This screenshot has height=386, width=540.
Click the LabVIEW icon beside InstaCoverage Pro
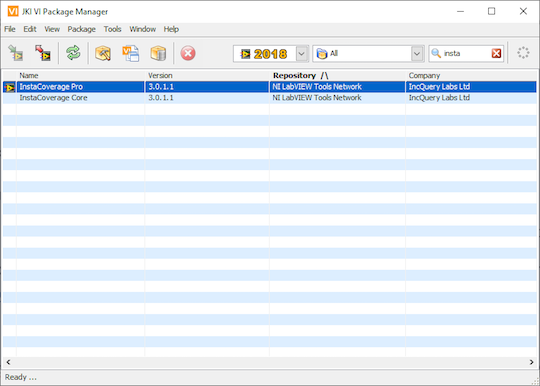(x=9, y=87)
